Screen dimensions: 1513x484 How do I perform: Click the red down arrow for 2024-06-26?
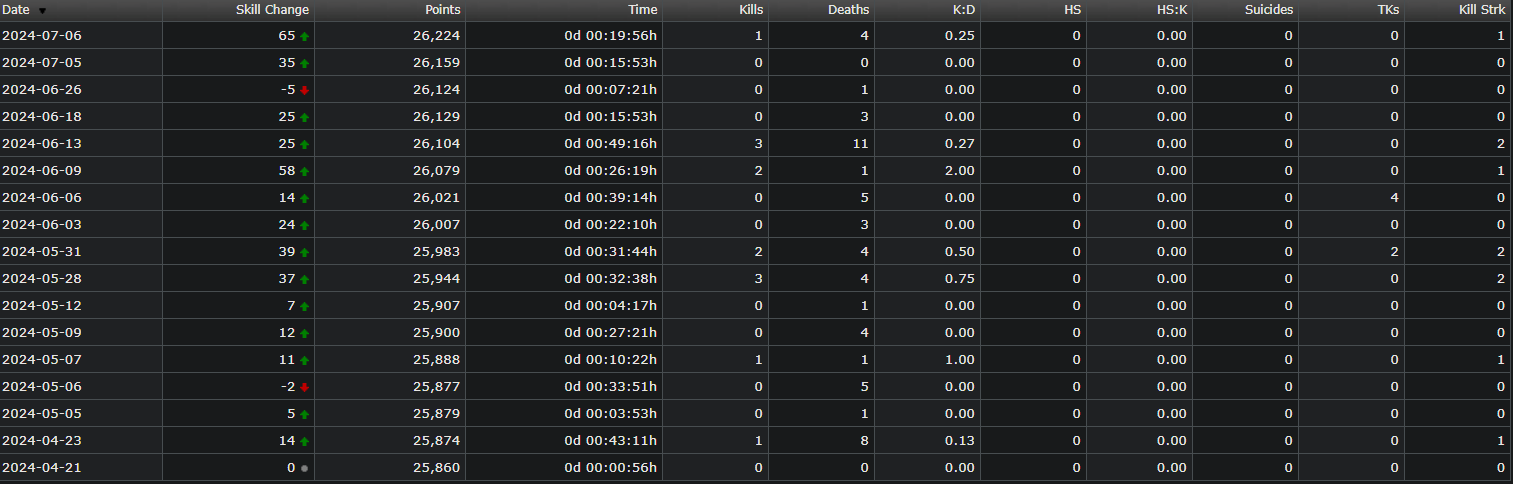[304, 90]
